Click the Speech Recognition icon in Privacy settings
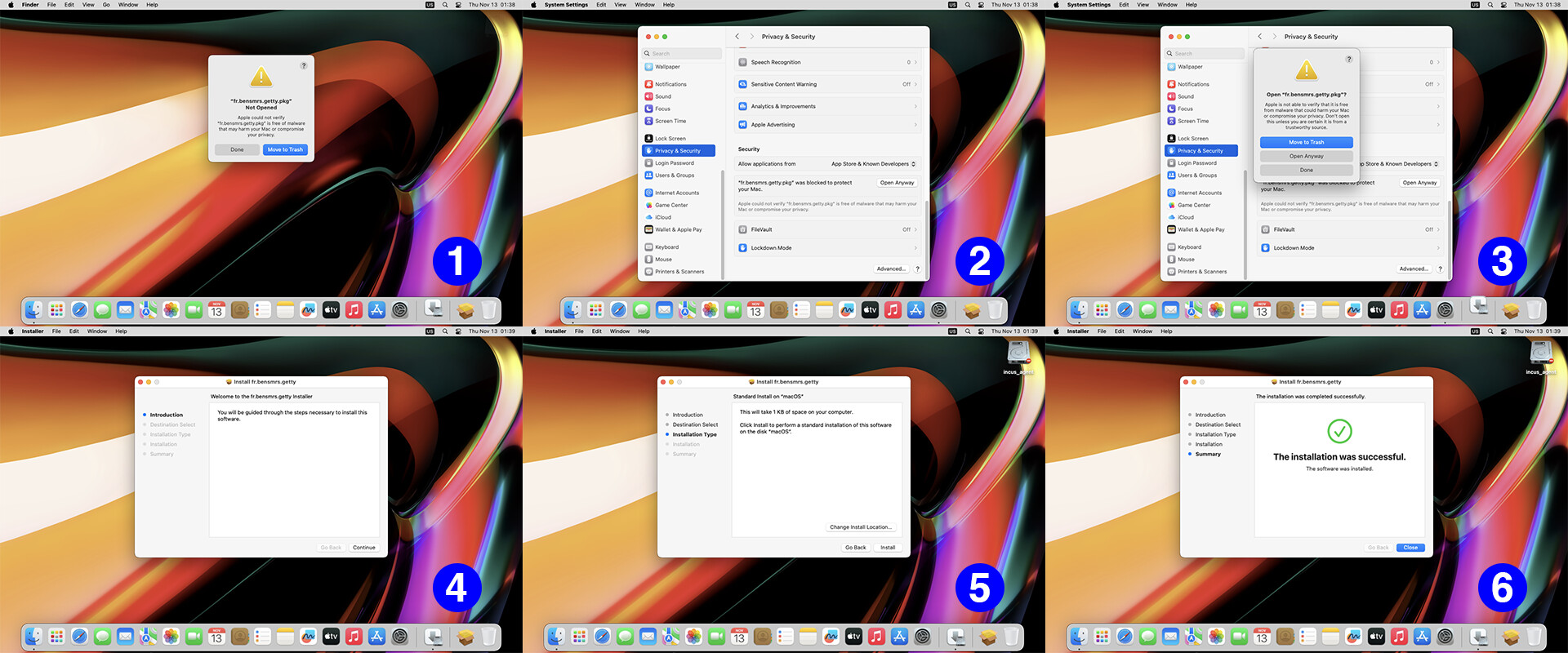Image resolution: width=1568 pixels, height=653 pixels. click(742, 62)
